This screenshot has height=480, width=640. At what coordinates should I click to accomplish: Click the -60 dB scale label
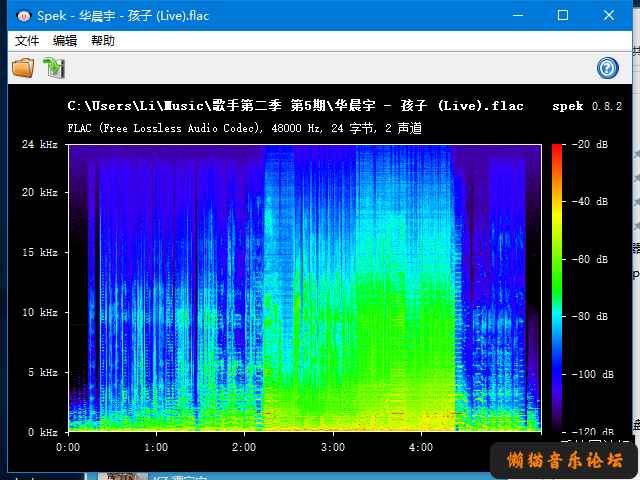coord(589,259)
